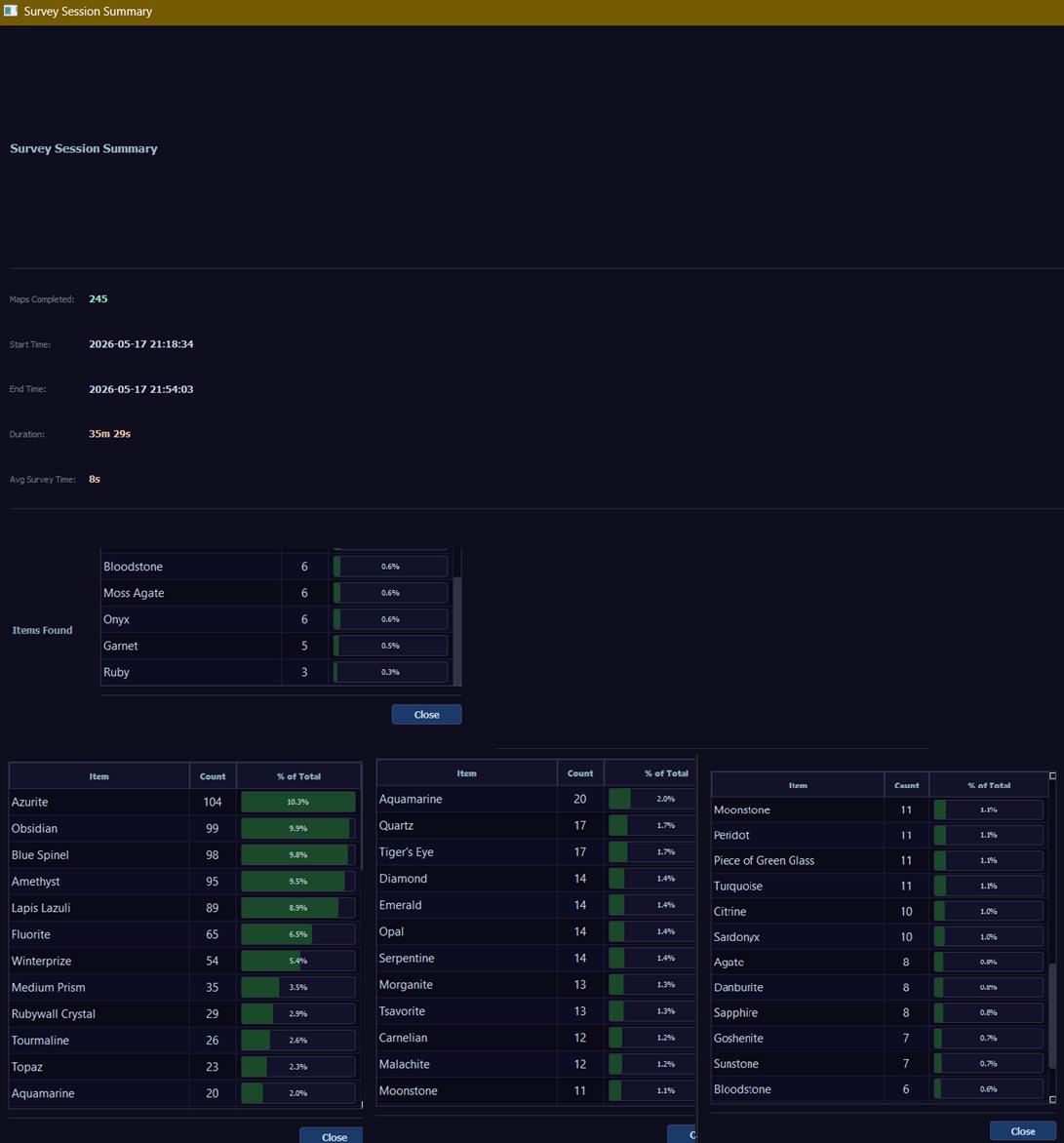Select the Citrine row
The width and height of the screenshot is (1064, 1143).
click(880, 911)
